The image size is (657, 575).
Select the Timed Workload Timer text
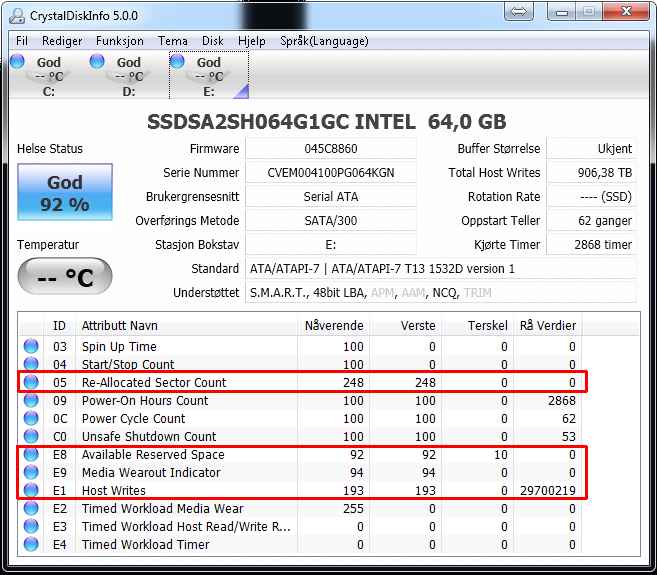[145, 545]
